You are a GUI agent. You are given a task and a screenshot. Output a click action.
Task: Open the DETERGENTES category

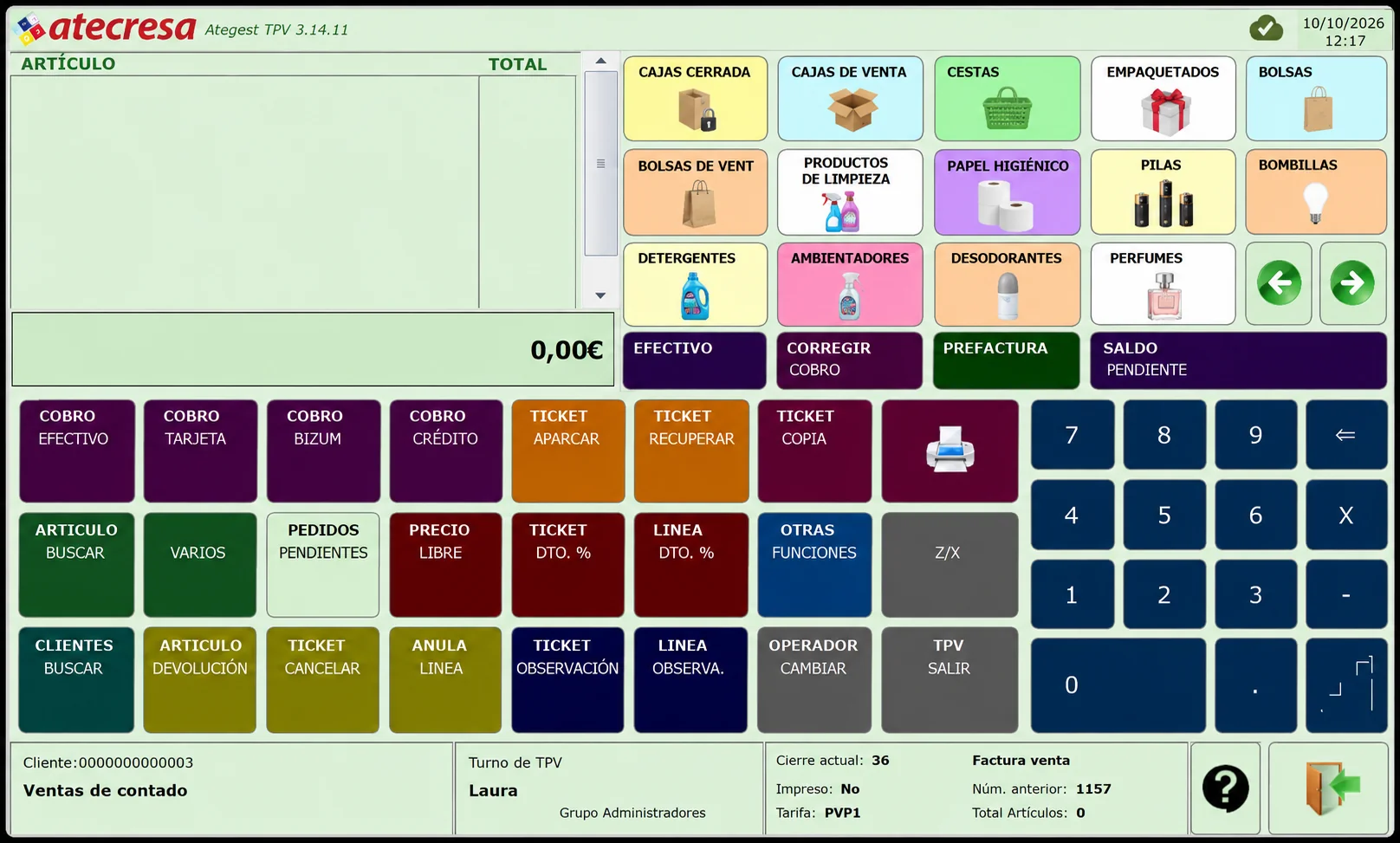tap(695, 284)
